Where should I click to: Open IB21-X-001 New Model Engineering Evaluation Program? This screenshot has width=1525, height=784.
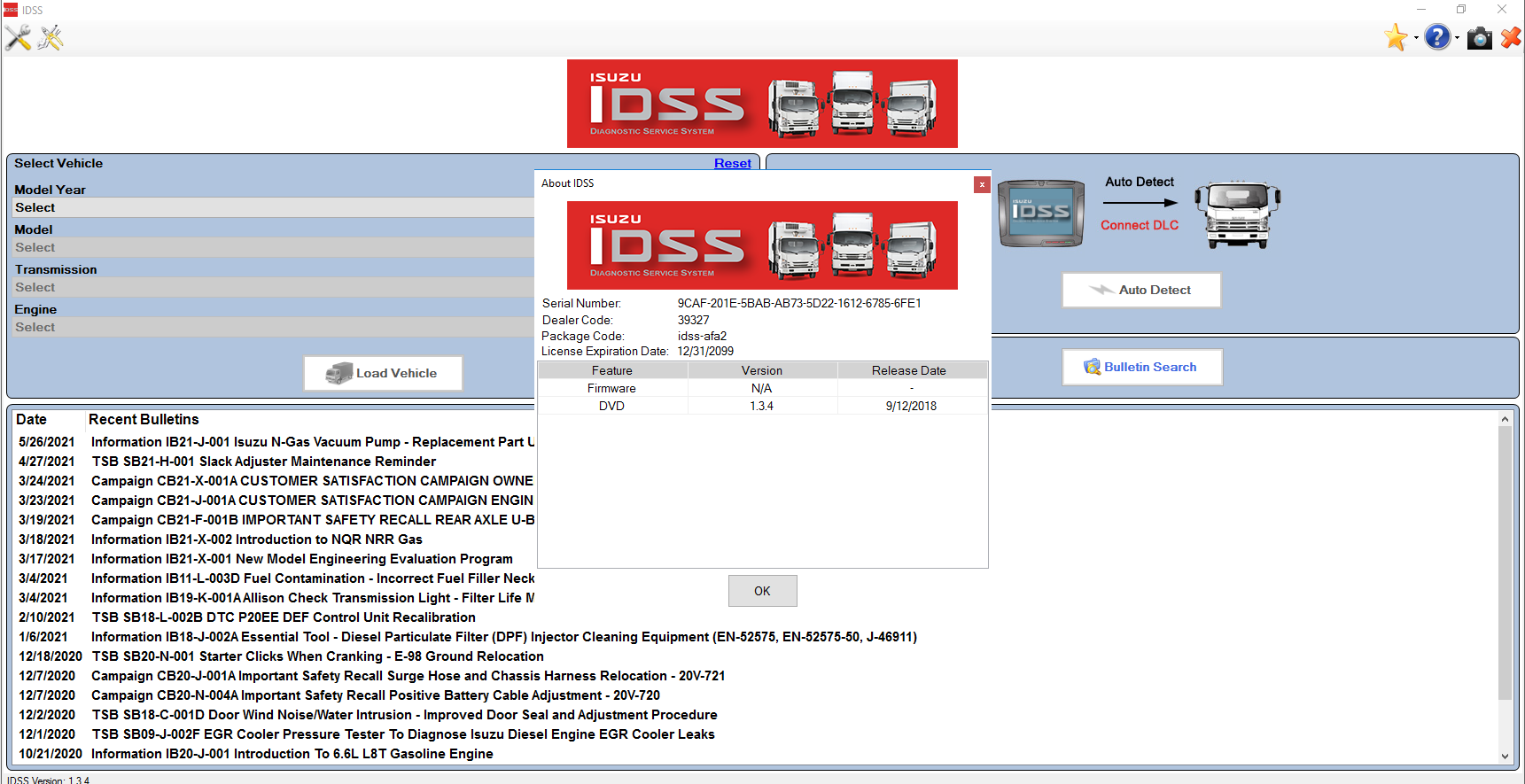pos(302,559)
